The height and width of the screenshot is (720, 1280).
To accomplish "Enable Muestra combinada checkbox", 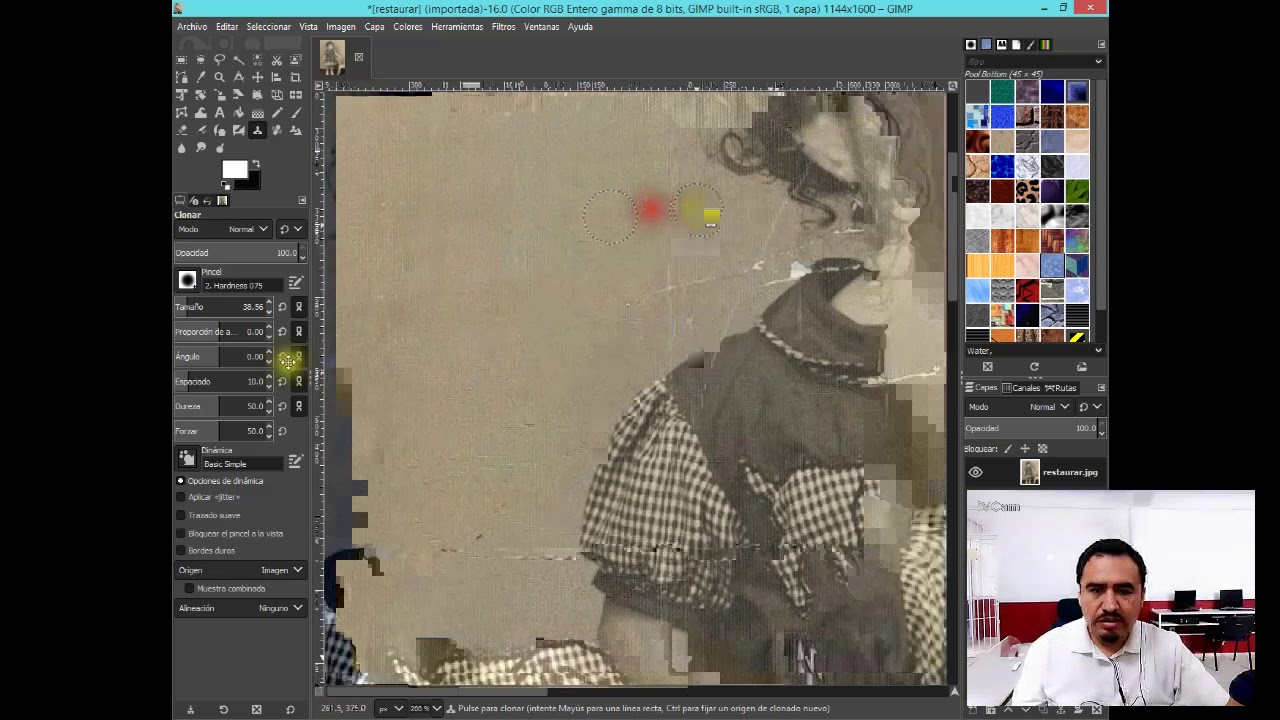I will (x=190, y=588).
